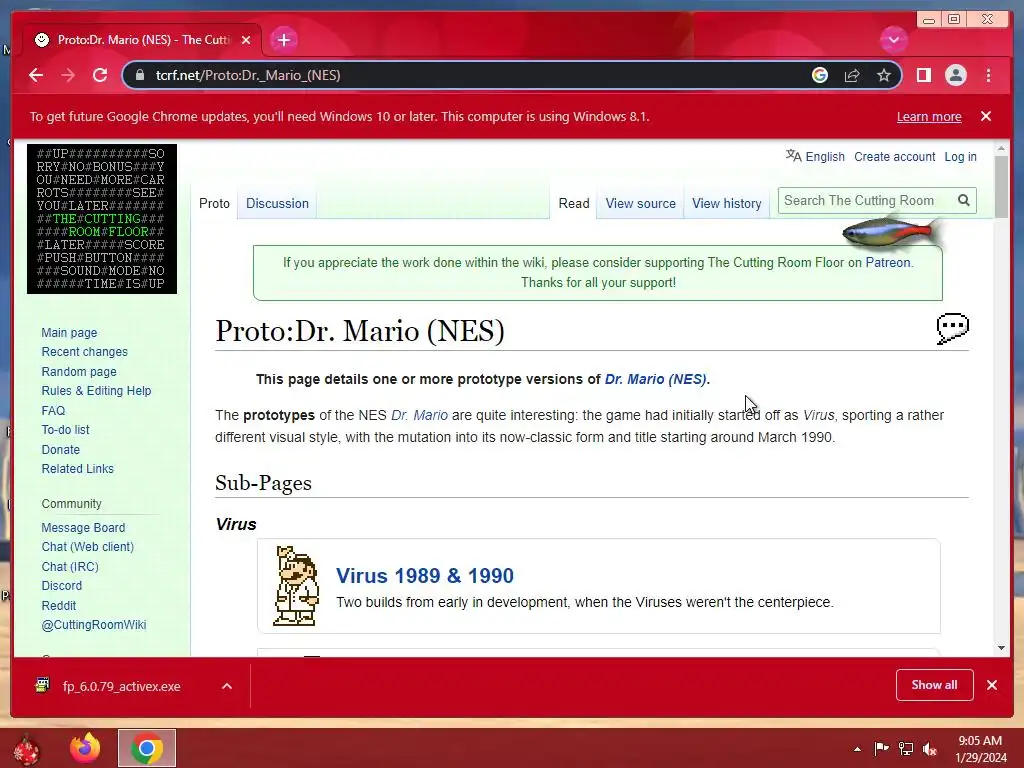The width and height of the screenshot is (1024, 768).
Task: Click The Cutting Room Floor logo
Action: [x=102, y=219]
